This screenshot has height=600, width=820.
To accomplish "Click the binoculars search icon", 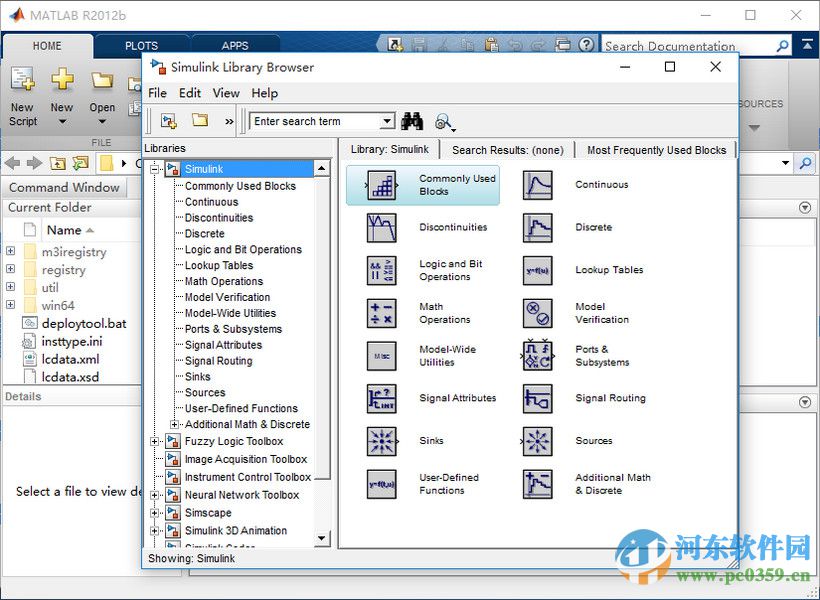I will tap(413, 120).
